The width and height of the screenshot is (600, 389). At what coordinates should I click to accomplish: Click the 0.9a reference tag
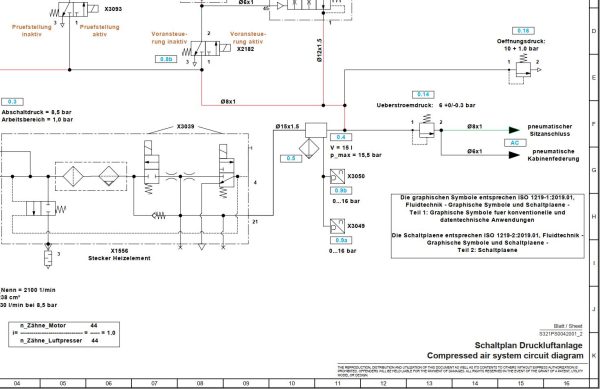pos(341,240)
